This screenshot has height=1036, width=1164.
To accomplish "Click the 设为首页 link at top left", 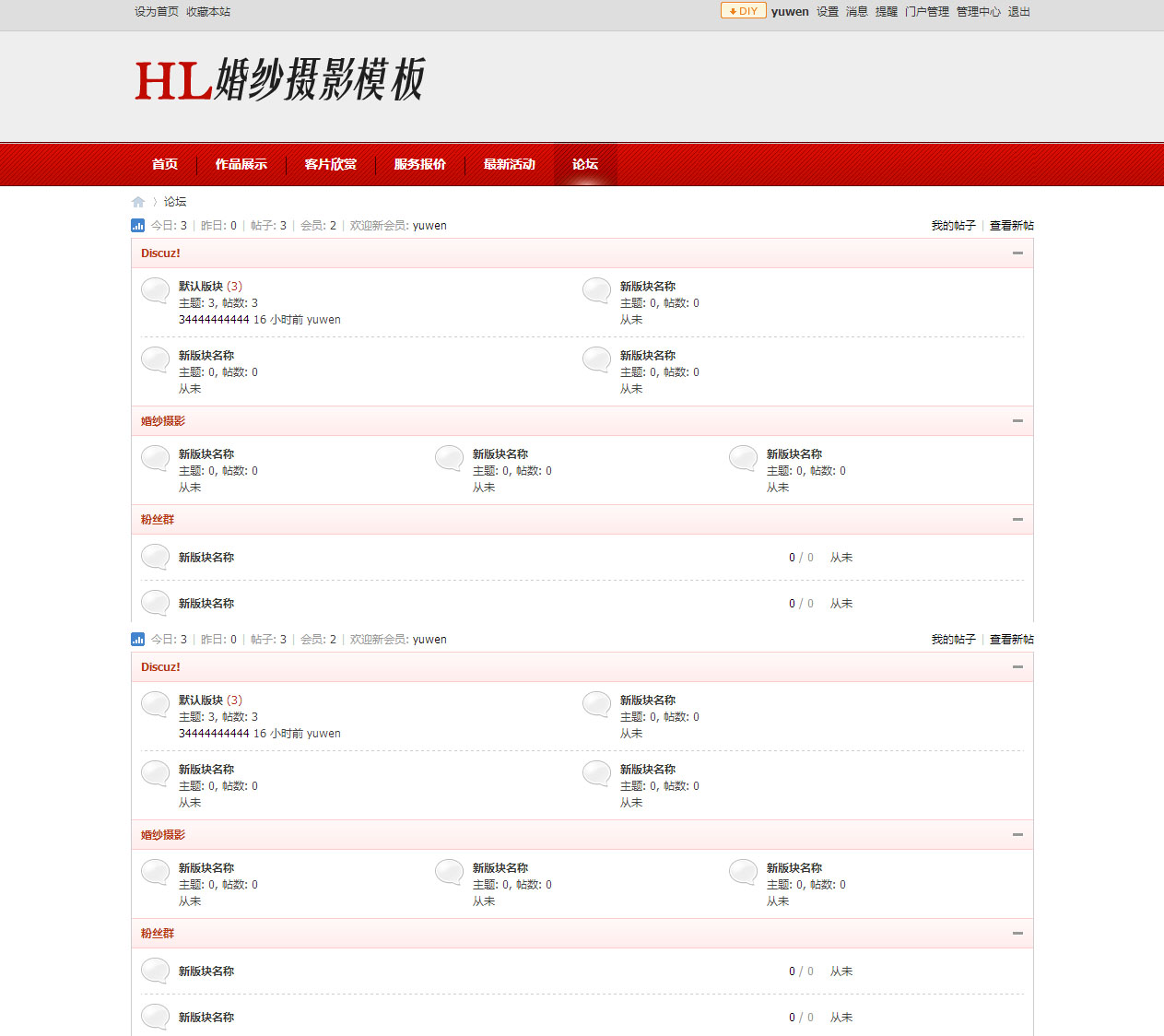I will pyautogui.click(x=157, y=12).
